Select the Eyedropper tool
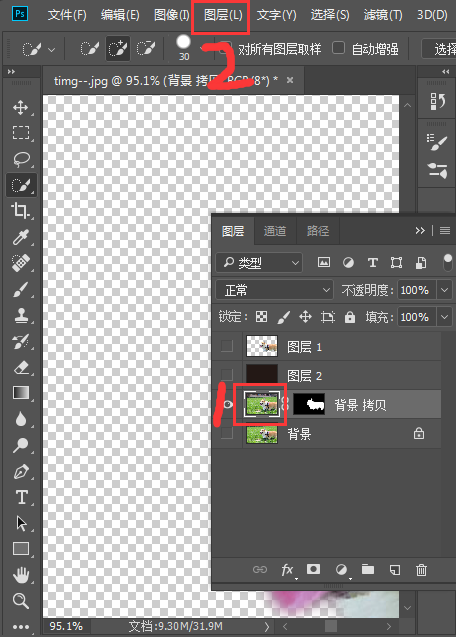Viewport: 456px width, 637px height. (21, 238)
